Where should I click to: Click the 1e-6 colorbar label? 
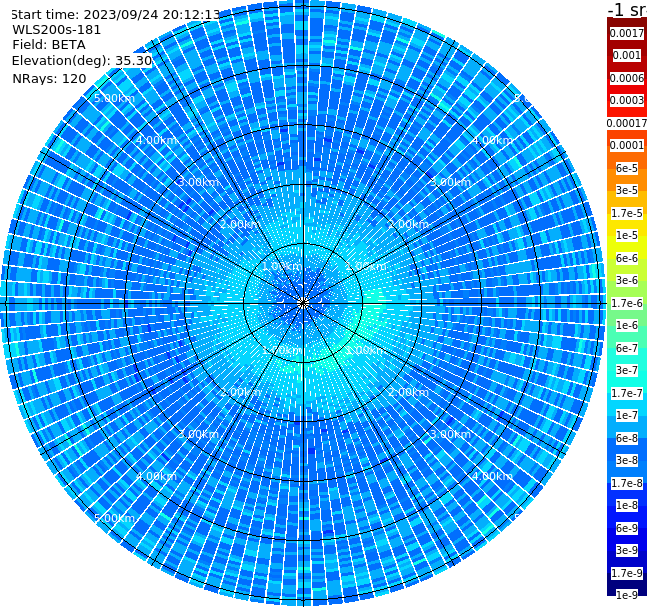[626, 325]
